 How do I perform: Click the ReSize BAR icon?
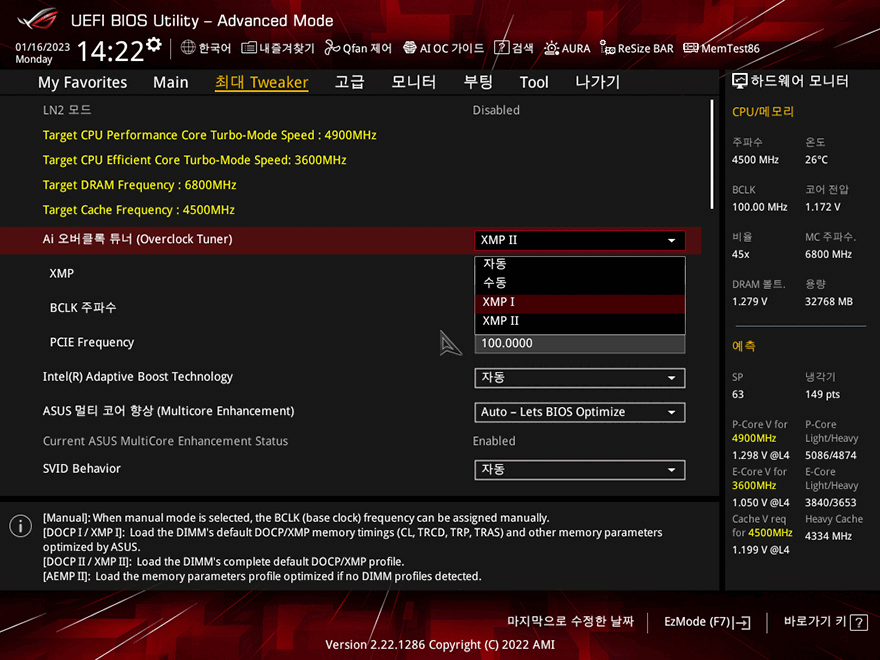[x=607, y=48]
